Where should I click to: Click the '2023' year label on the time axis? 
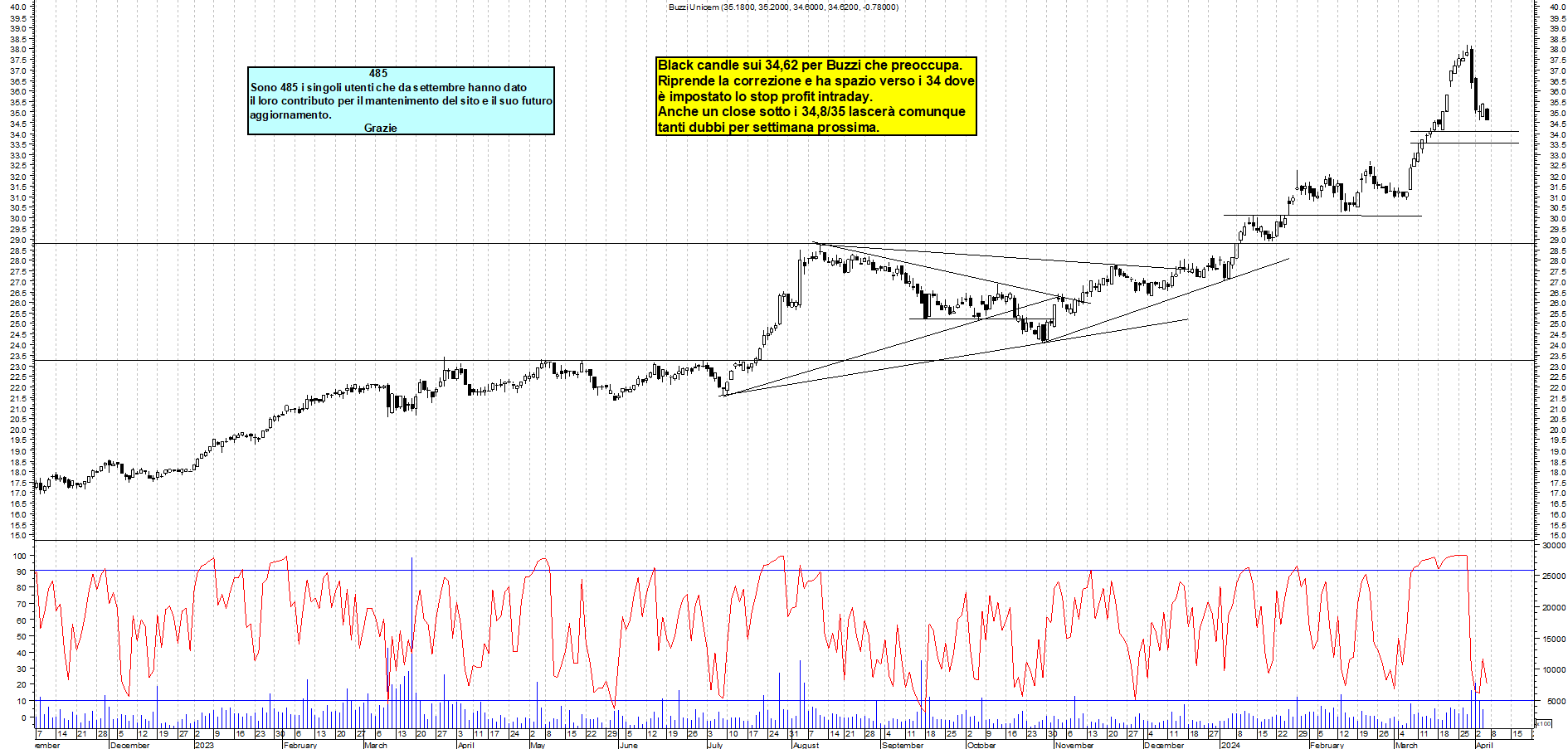[204, 745]
